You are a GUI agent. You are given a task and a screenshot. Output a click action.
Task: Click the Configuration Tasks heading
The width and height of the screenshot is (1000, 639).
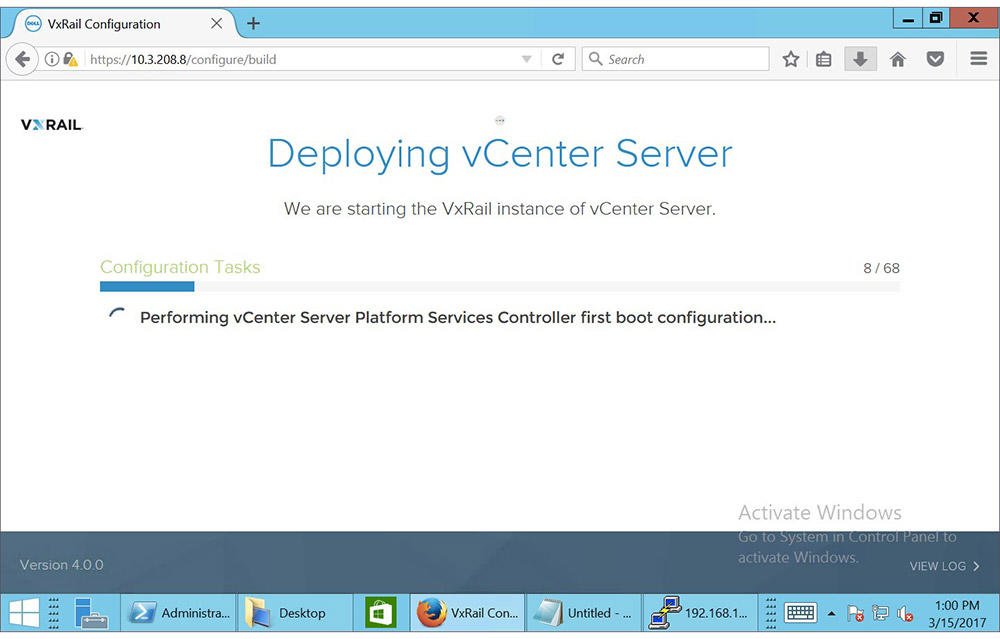(180, 267)
